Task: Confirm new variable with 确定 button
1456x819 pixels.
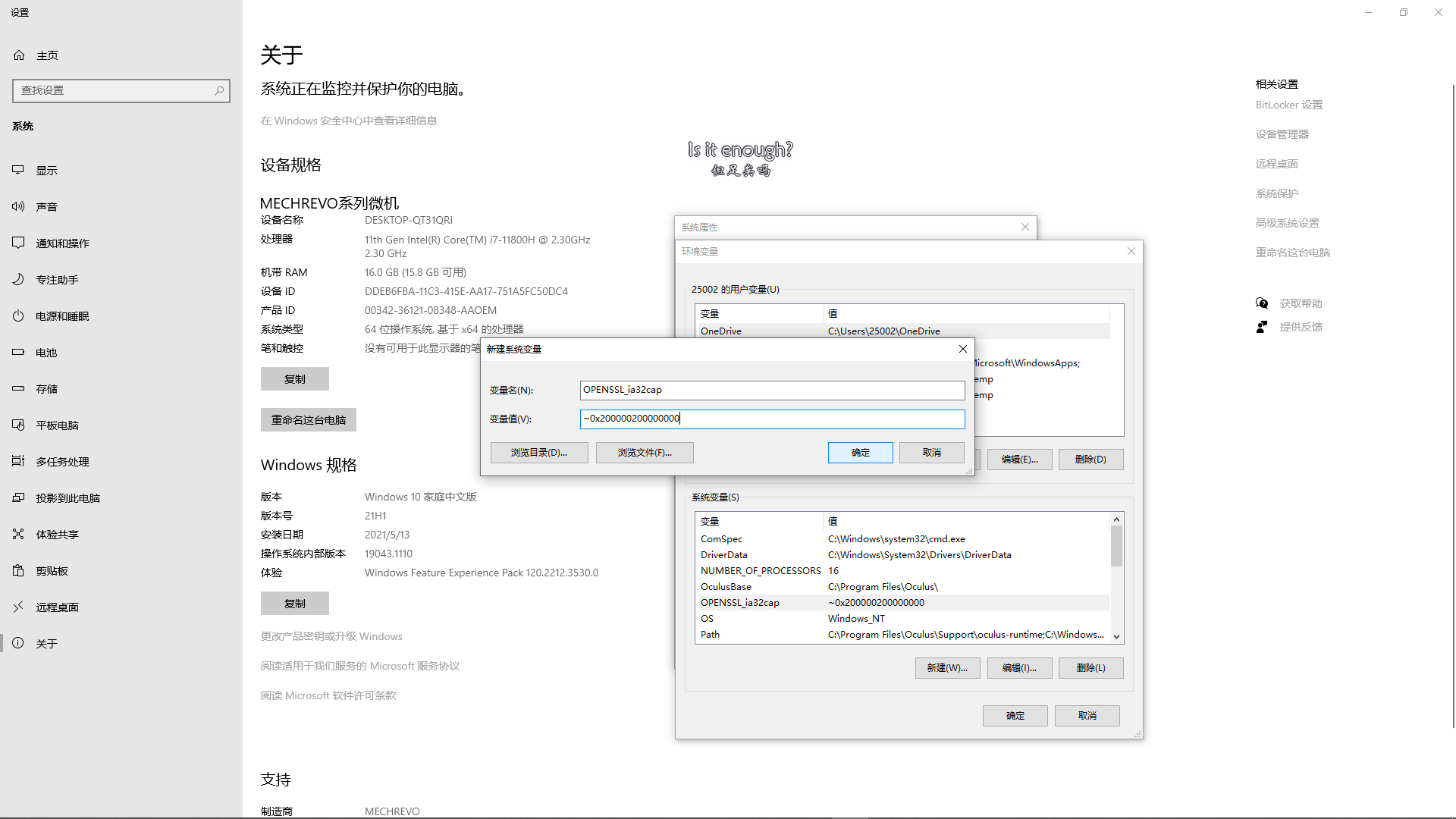Action: 861,453
